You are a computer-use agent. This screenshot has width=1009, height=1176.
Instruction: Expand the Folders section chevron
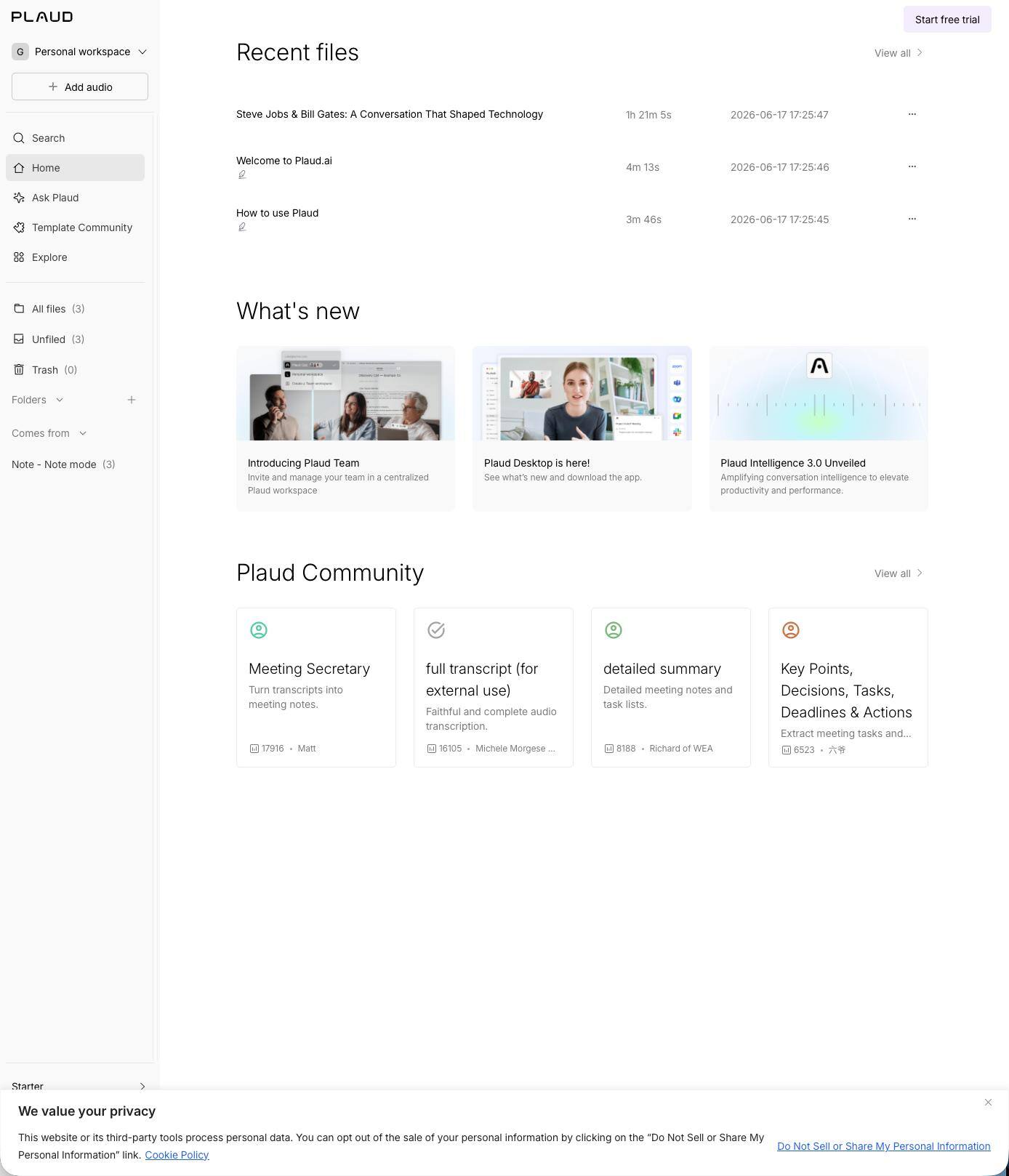pyautogui.click(x=60, y=400)
